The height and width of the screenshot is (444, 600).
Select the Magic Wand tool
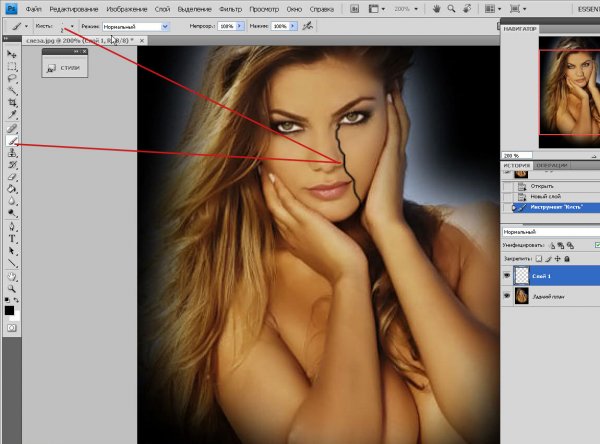tap(12, 91)
